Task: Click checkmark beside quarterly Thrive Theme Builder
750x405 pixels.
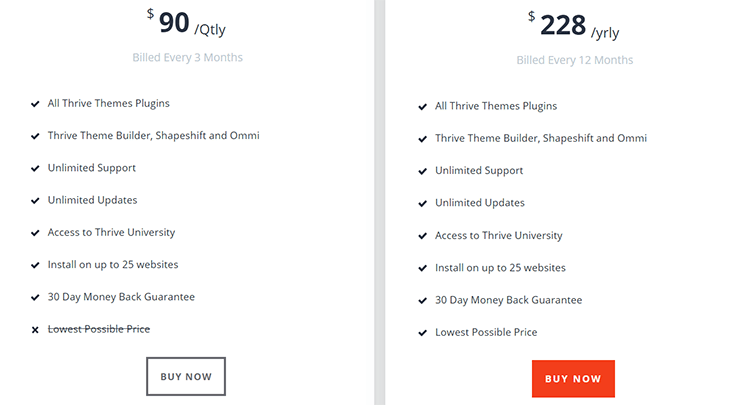Action: (x=35, y=136)
